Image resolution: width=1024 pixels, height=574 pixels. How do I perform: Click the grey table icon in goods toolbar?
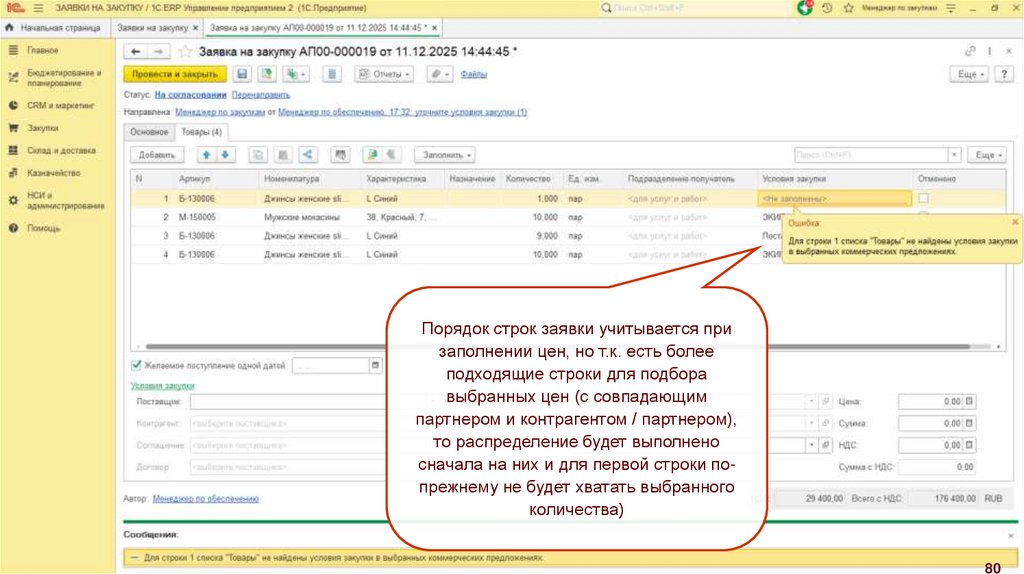[x=283, y=155]
